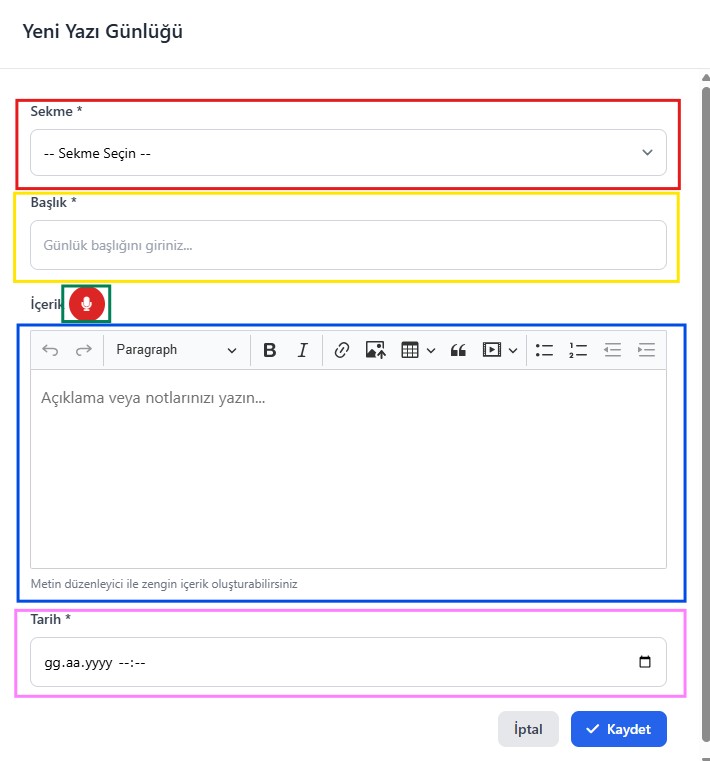Viewport: 710px width, 761px height.
Task: Open the calendar picker in Tarih field
Action: [x=645, y=662]
